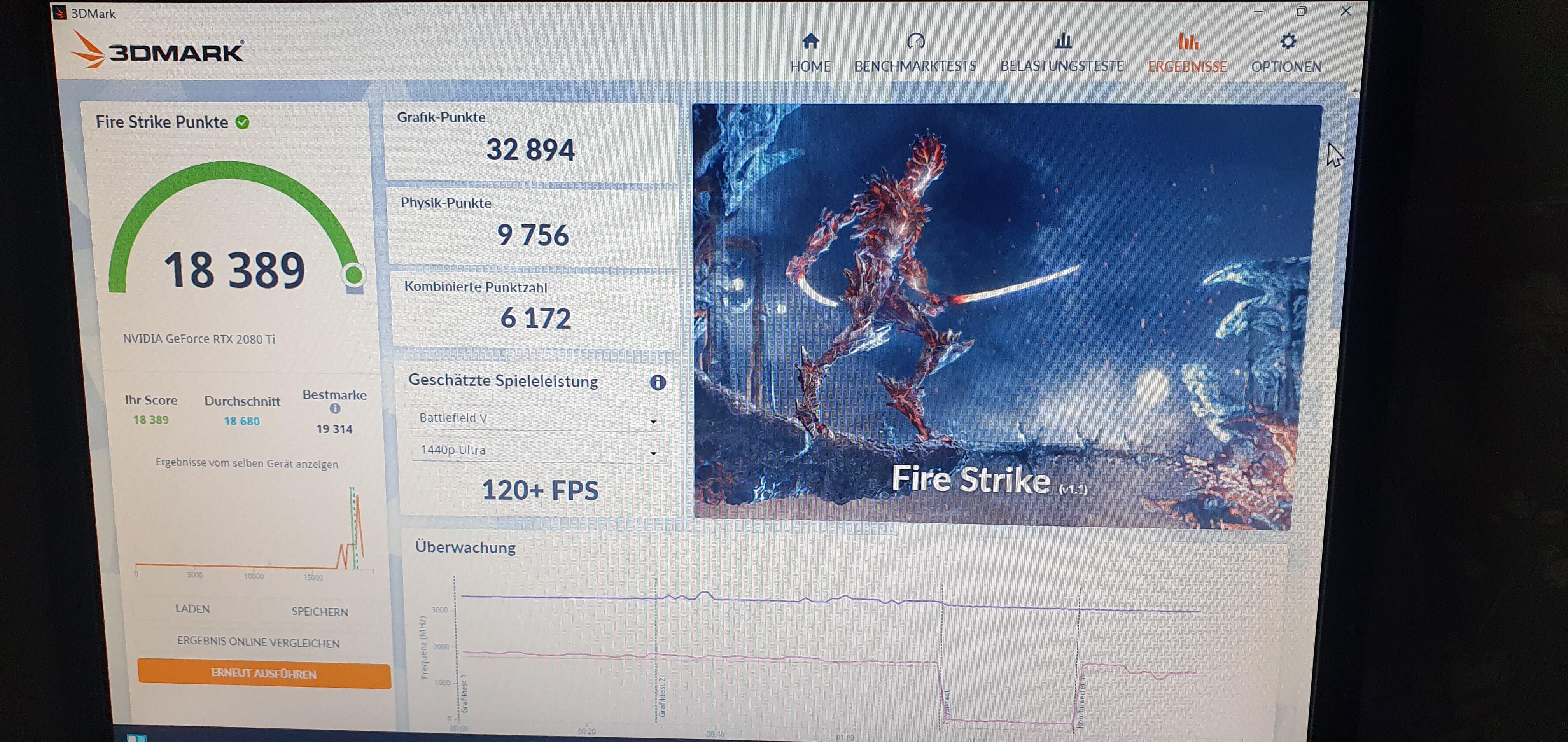The image size is (1568, 742).
Task: Open the OPTIONEN settings tab
Action: tap(1286, 53)
